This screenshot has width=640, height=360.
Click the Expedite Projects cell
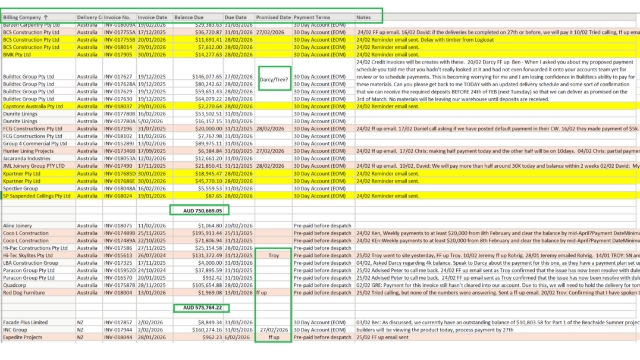(x=39, y=338)
